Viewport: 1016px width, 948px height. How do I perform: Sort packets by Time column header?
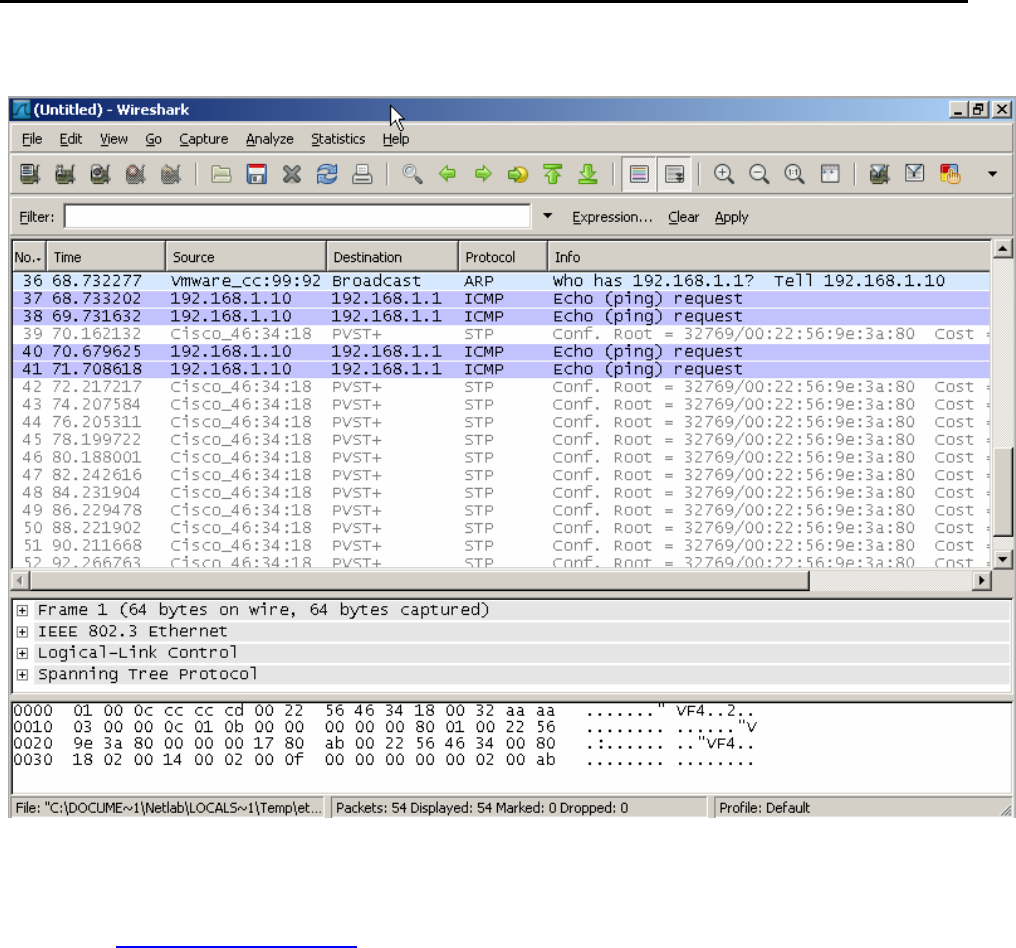coord(106,257)
